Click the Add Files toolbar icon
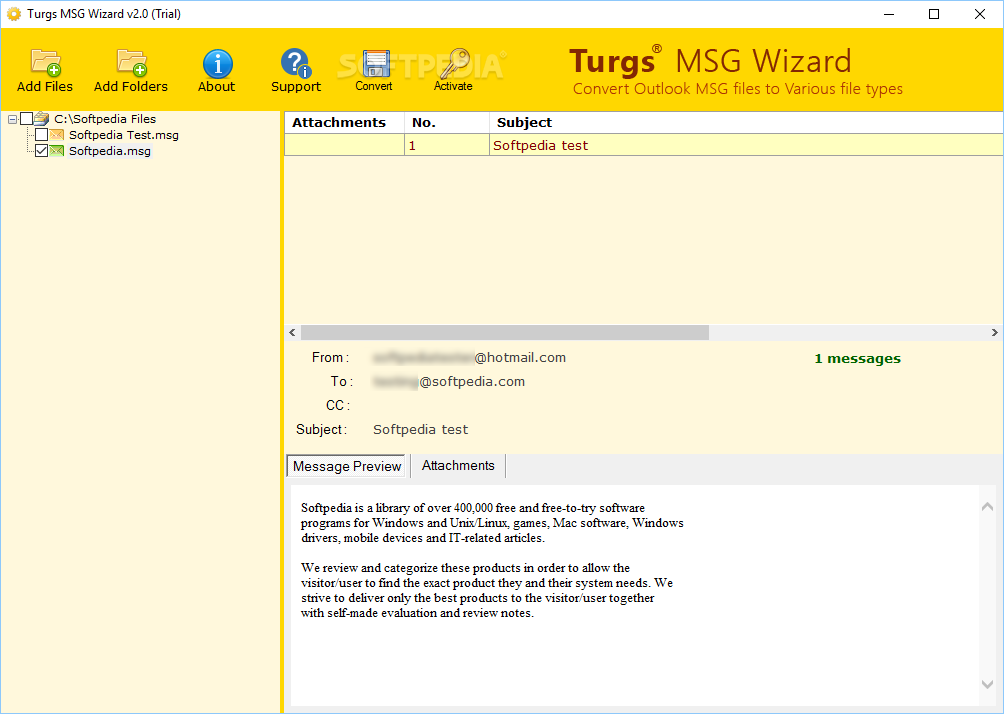This screenshot has width=1004, height=714. click(x=45, y=62)
